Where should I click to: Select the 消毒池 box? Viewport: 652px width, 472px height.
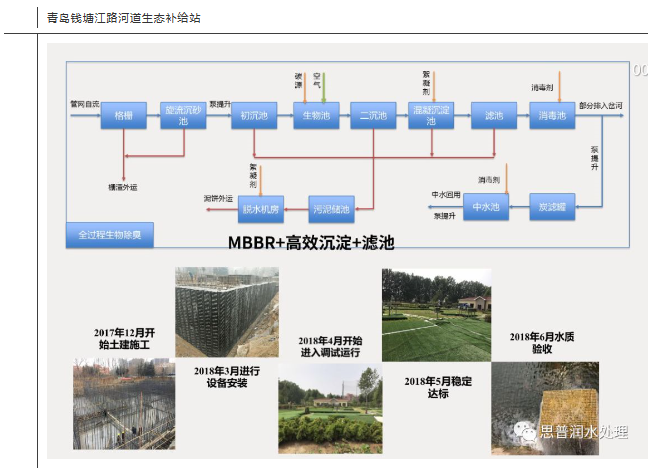(x=553, y=116)
